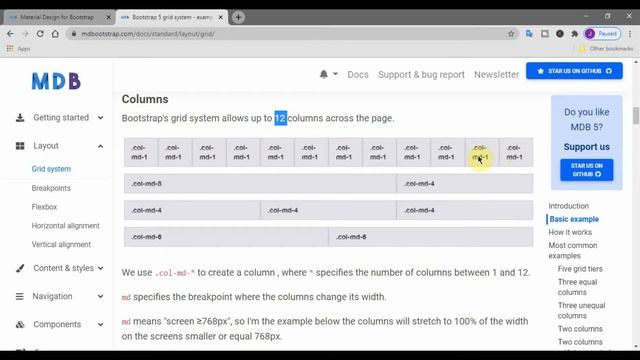This screenshot has width=640, height=360.
Task: Go back with the browser back arrow
Action: (10, 34)
